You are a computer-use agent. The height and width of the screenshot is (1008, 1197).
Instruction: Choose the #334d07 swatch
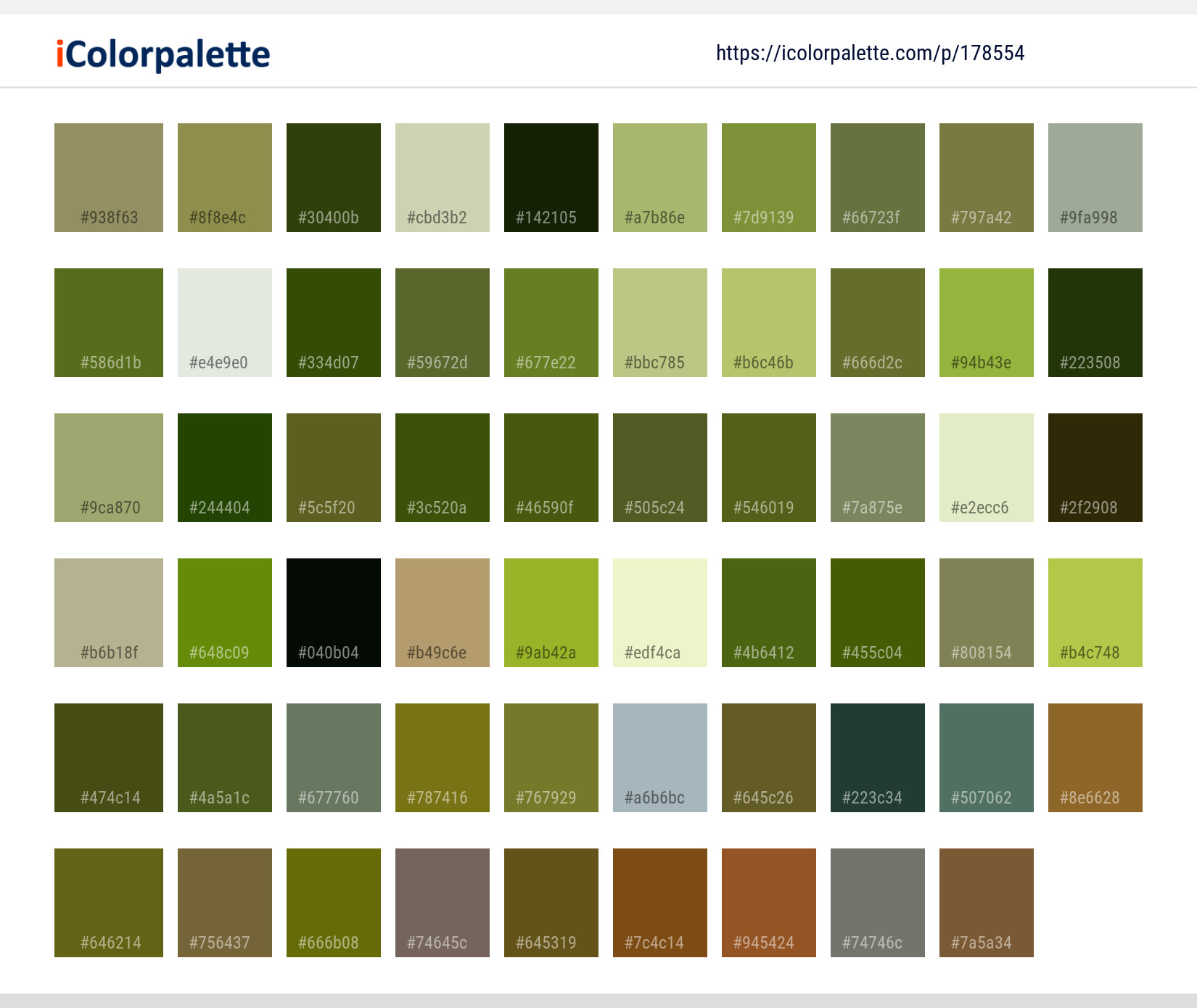(334, 323)
